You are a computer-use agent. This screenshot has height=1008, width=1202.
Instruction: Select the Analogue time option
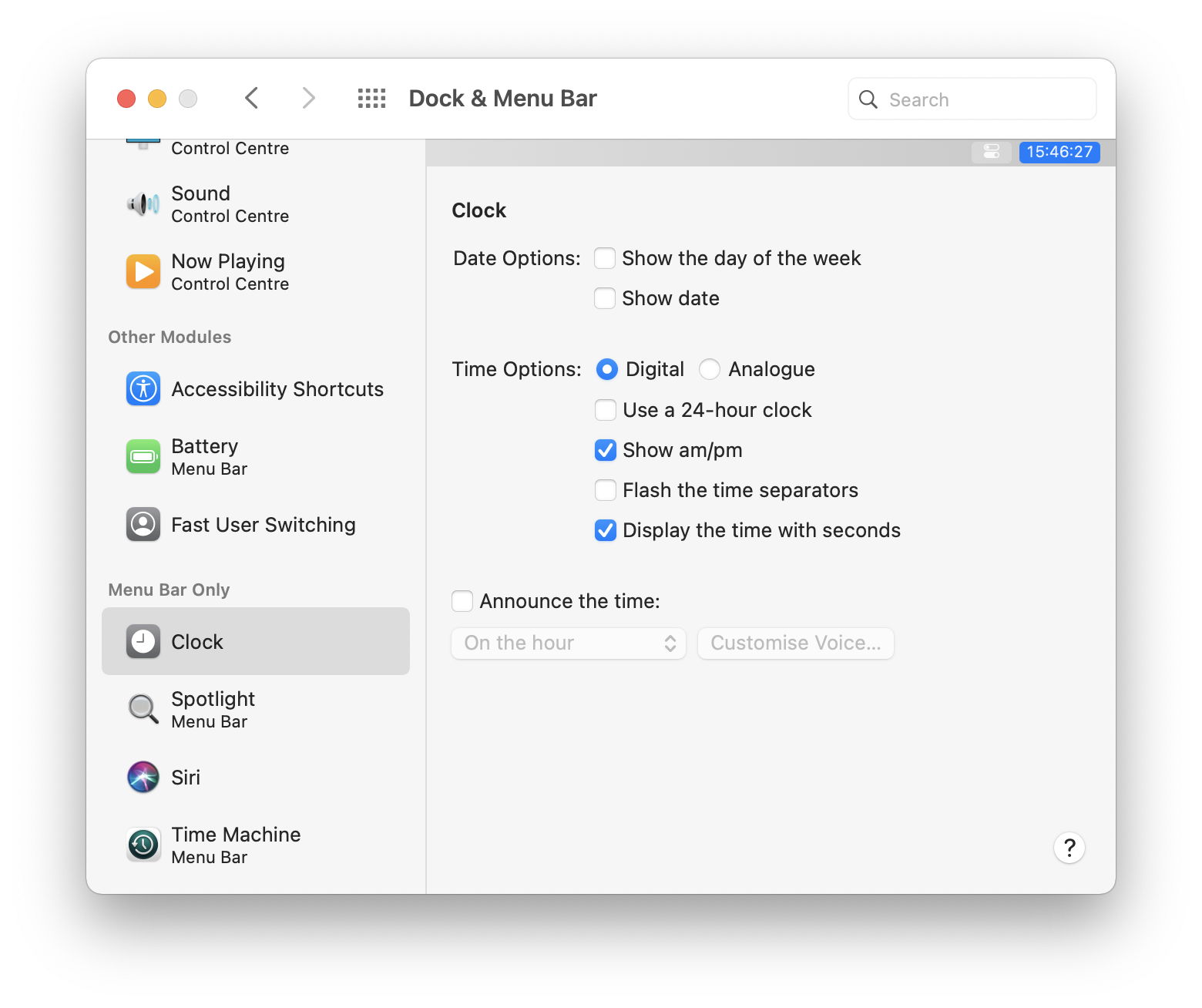(x=709, y=369)
